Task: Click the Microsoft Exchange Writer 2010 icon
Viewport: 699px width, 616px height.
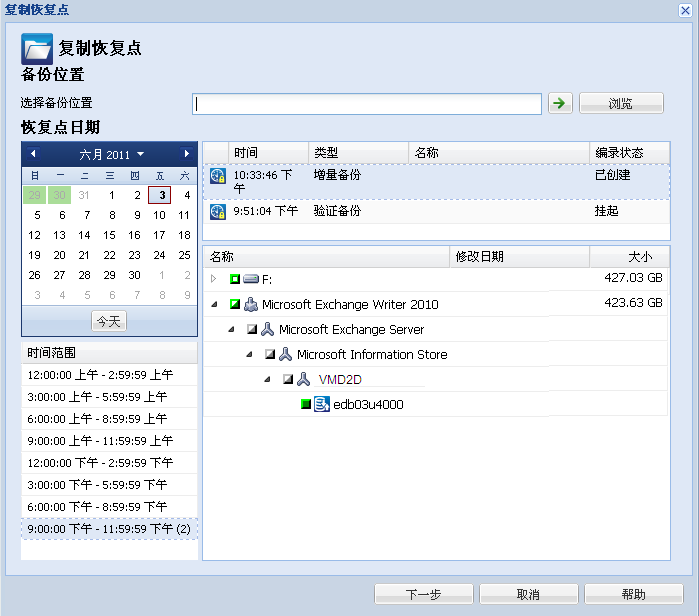Action: 251,304
